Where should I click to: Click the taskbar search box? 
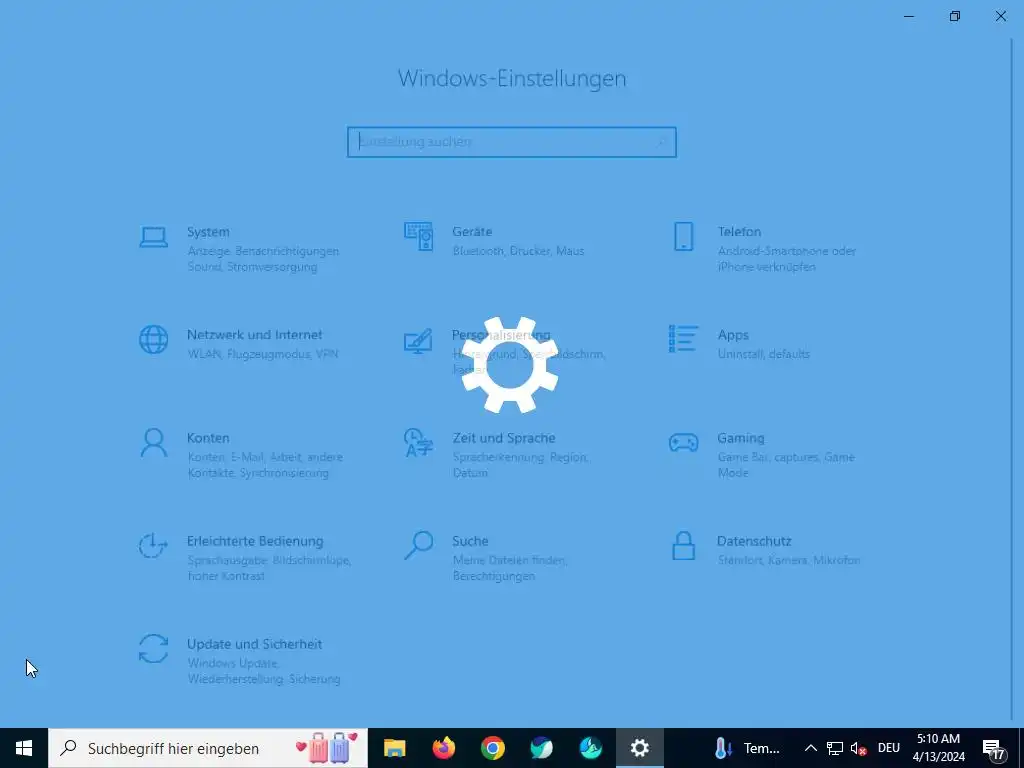coord(208,748)
